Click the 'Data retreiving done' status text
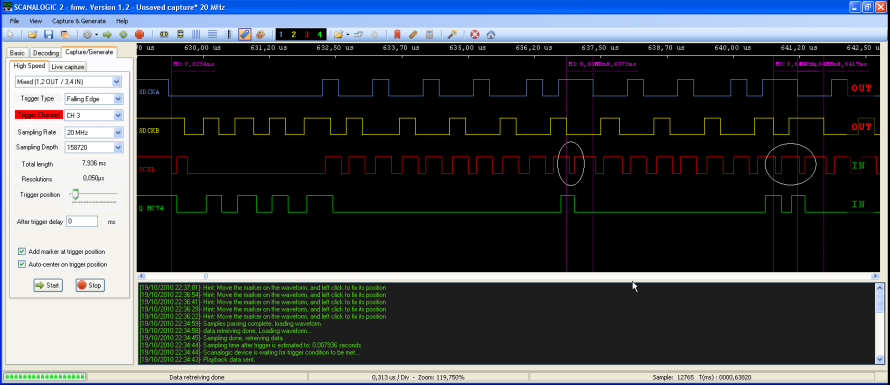 (x=197, y=377)
